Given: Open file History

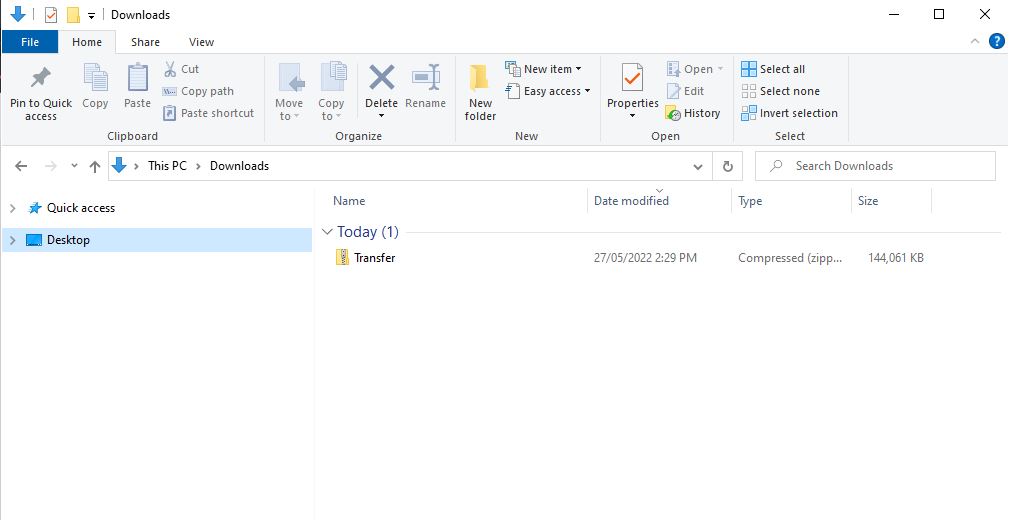Looking at the screenshot, I should coord(692,113).
